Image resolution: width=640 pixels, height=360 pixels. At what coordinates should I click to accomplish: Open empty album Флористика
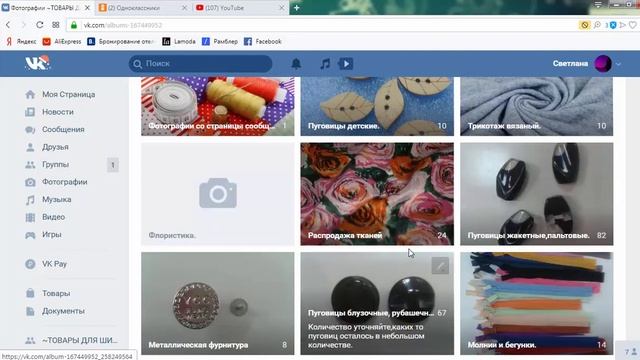point(218,194)
